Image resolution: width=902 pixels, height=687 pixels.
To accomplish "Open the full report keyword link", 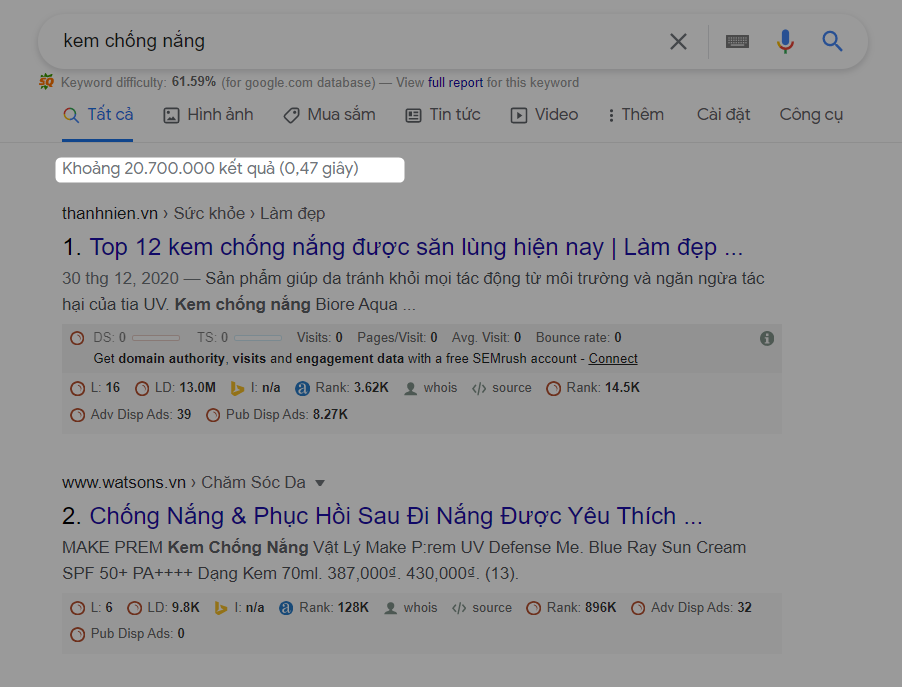I will tap(455, 82).
